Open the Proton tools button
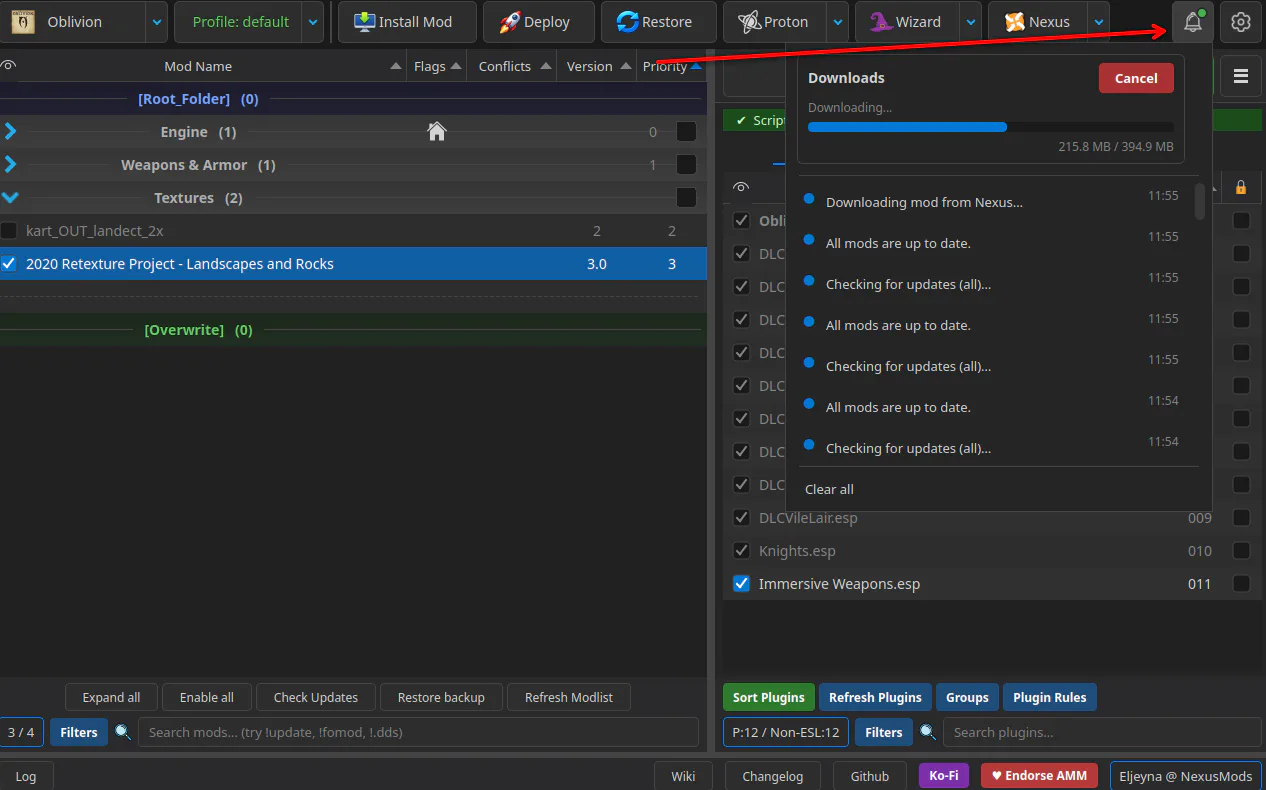 pos(773,22)
